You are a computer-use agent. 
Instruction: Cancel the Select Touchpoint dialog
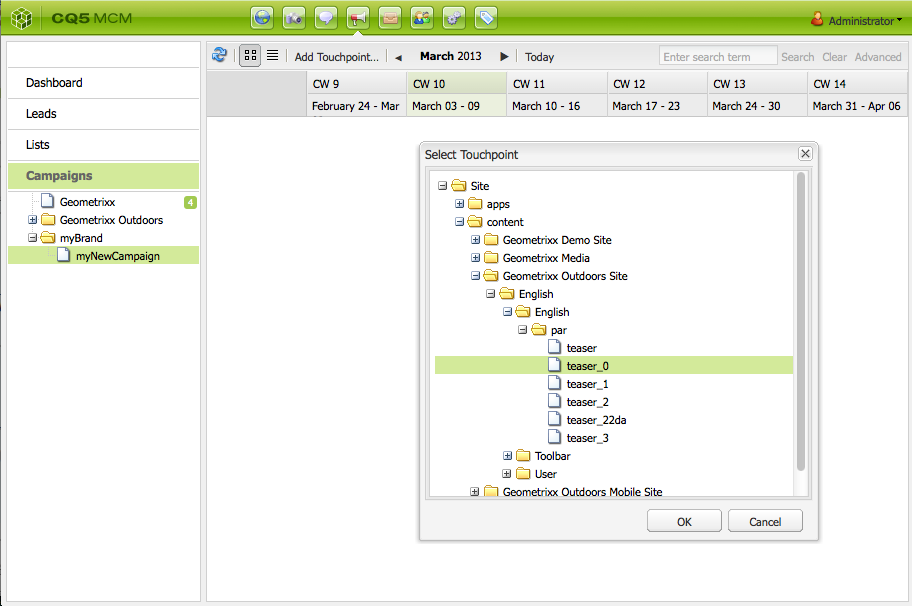point(765,521)
